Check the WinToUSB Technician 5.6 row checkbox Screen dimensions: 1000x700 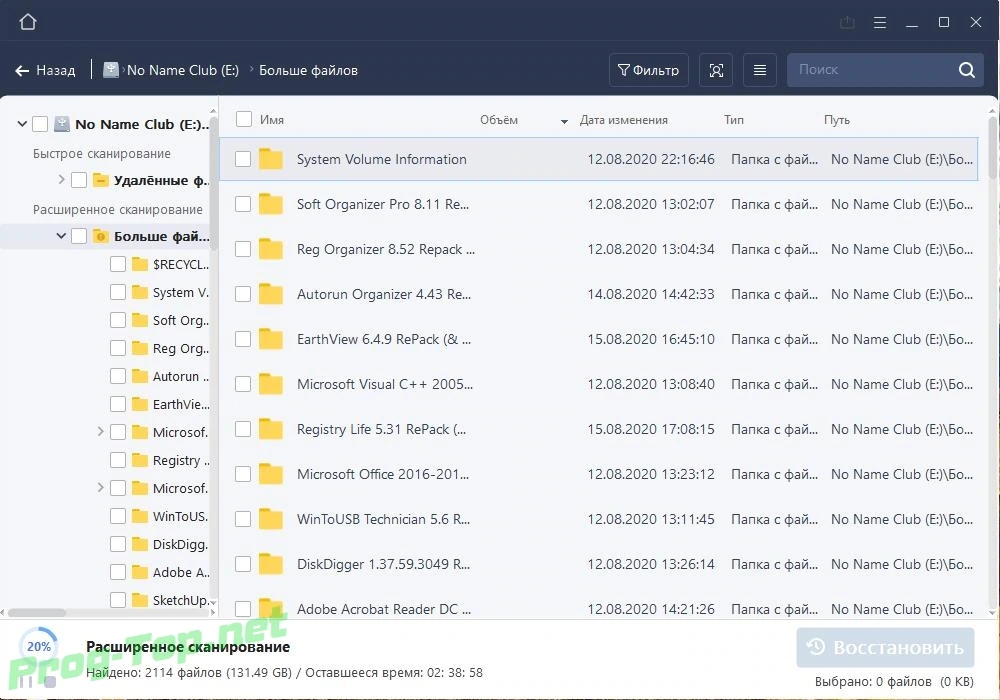(x=243, y=519)
